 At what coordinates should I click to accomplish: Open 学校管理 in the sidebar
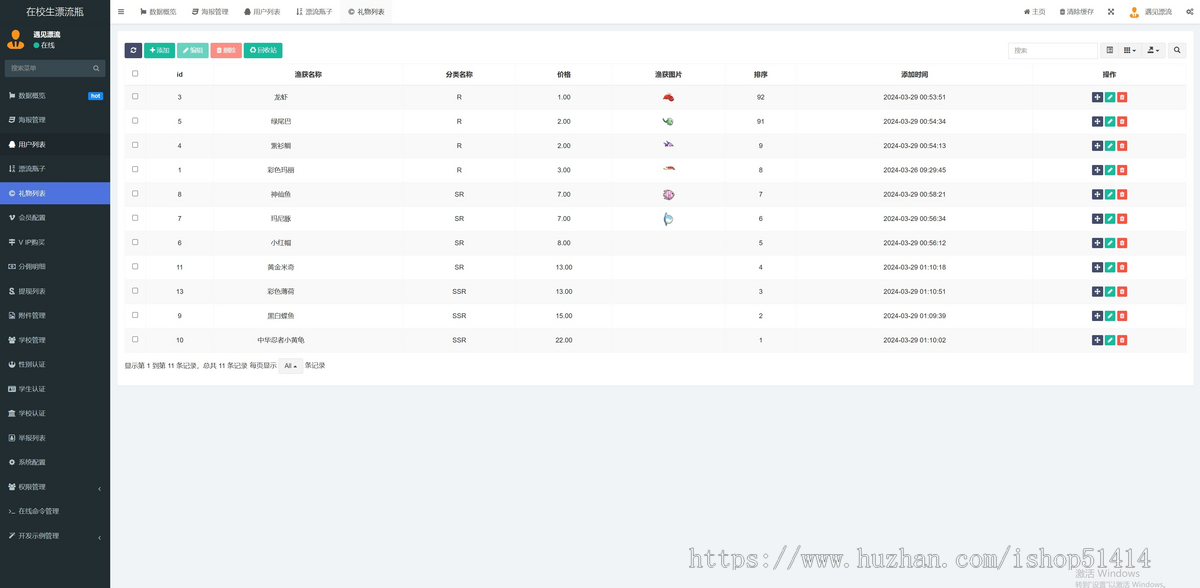55,340
